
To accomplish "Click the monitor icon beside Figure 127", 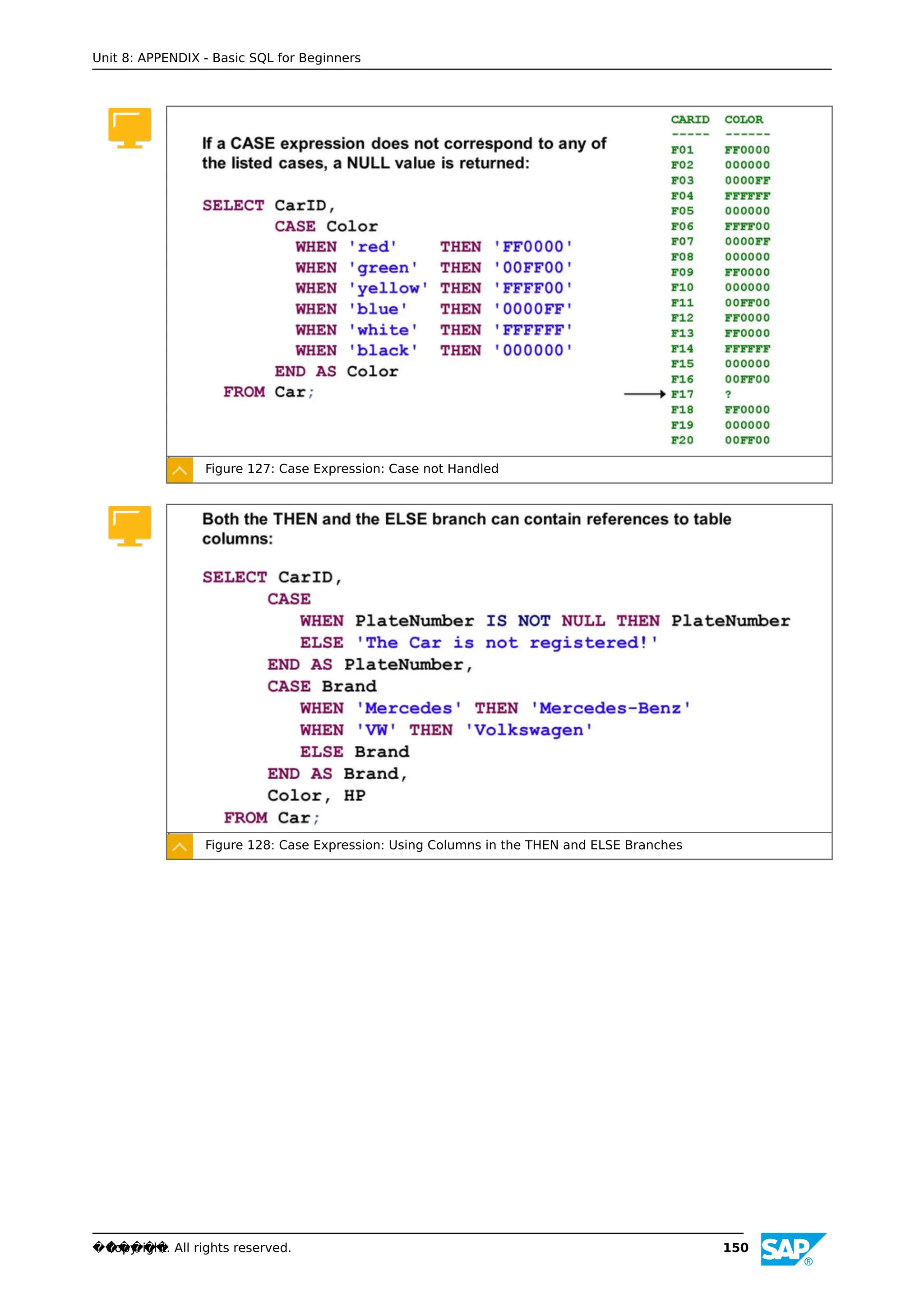I will click(129, 128).
